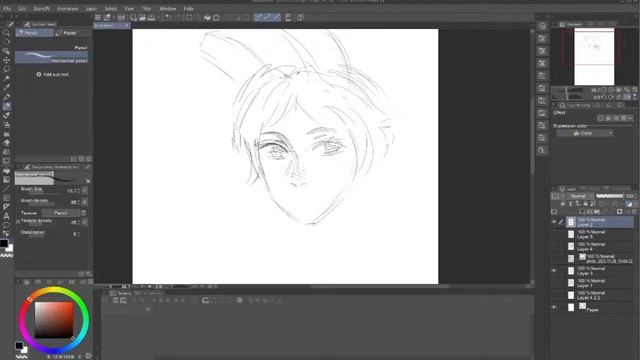Open the hamburger menu in command bar

coord(98,18)
